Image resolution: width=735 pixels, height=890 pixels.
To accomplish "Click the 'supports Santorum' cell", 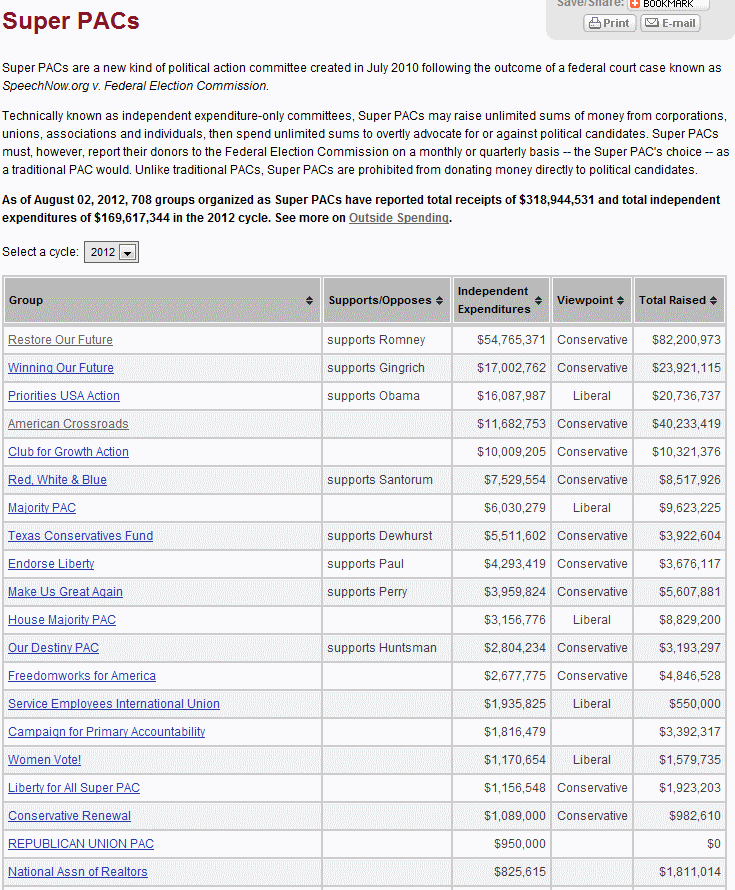I will click(387, 480).
